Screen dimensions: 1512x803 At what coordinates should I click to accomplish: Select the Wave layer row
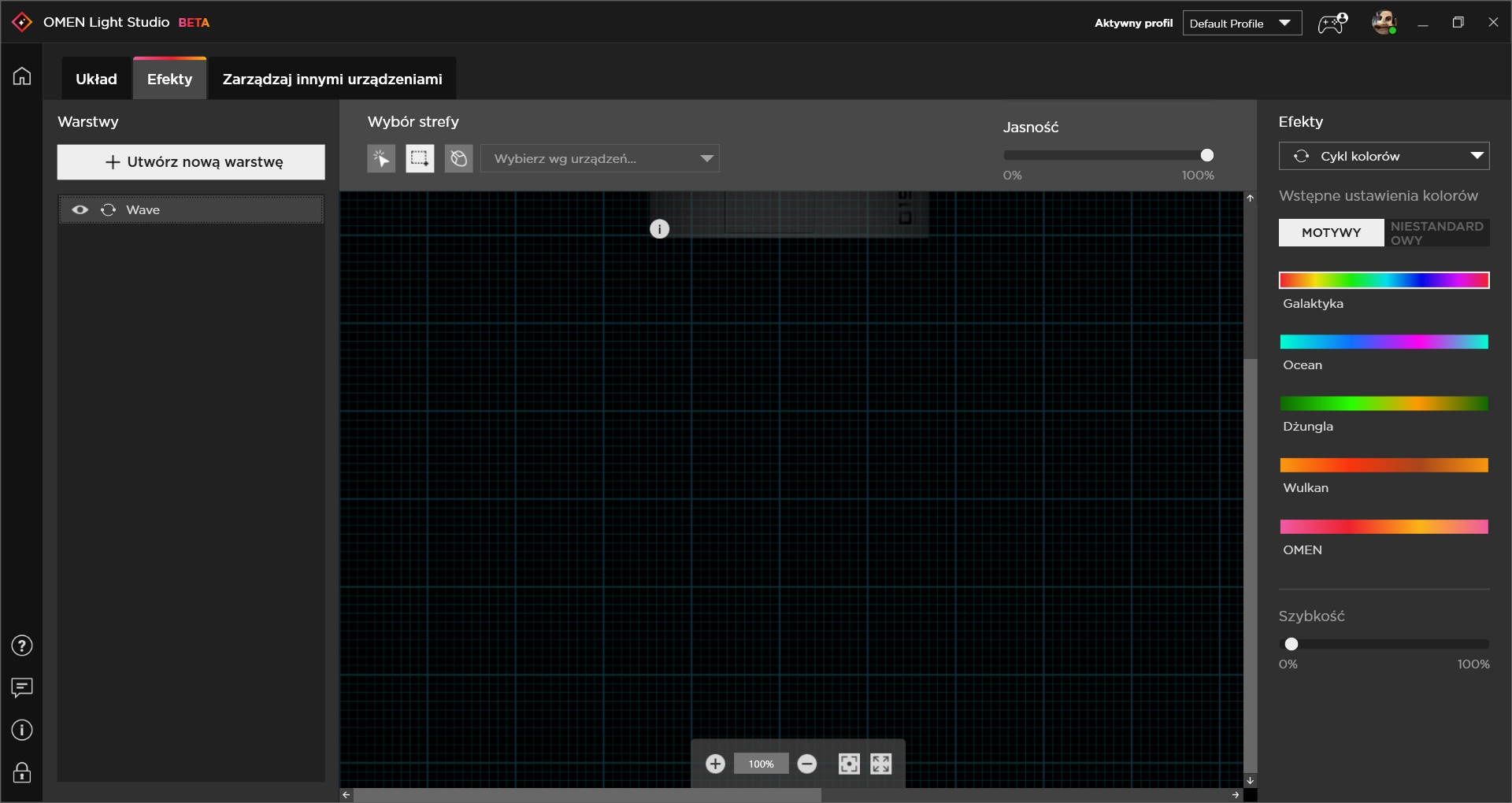click(x=191, y=209)
